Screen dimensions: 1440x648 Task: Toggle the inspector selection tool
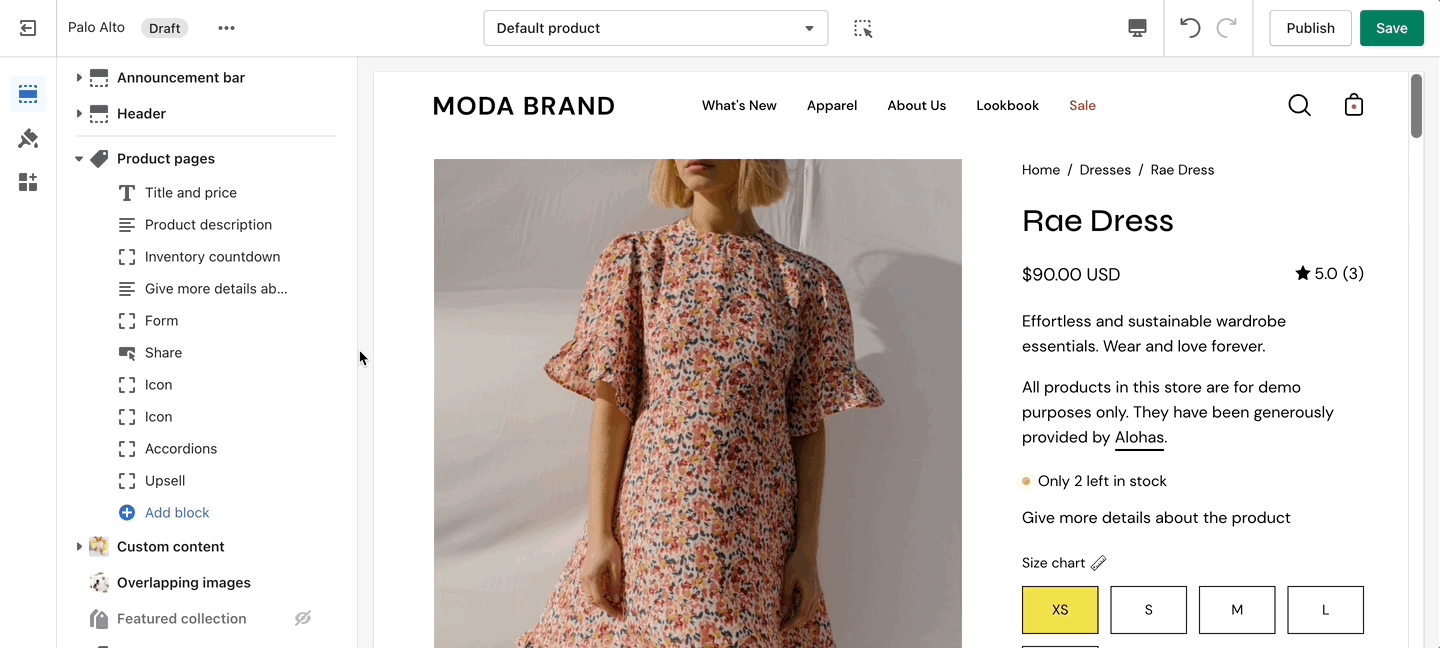click(863, 28)
